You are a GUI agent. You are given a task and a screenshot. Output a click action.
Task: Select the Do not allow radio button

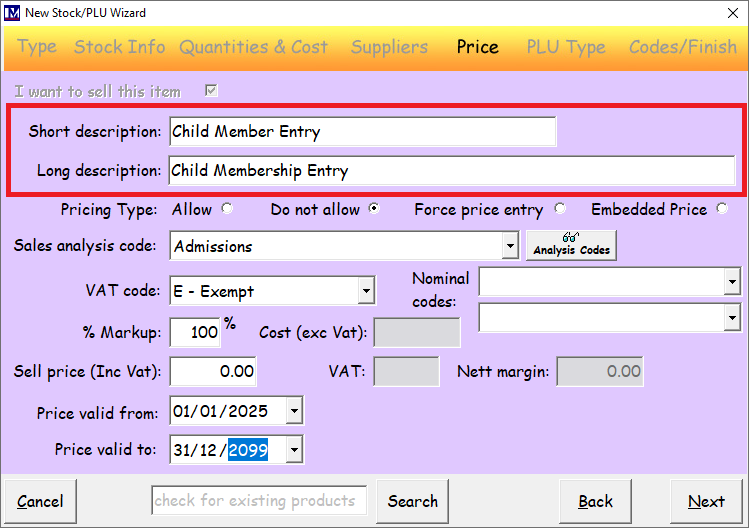374,209
